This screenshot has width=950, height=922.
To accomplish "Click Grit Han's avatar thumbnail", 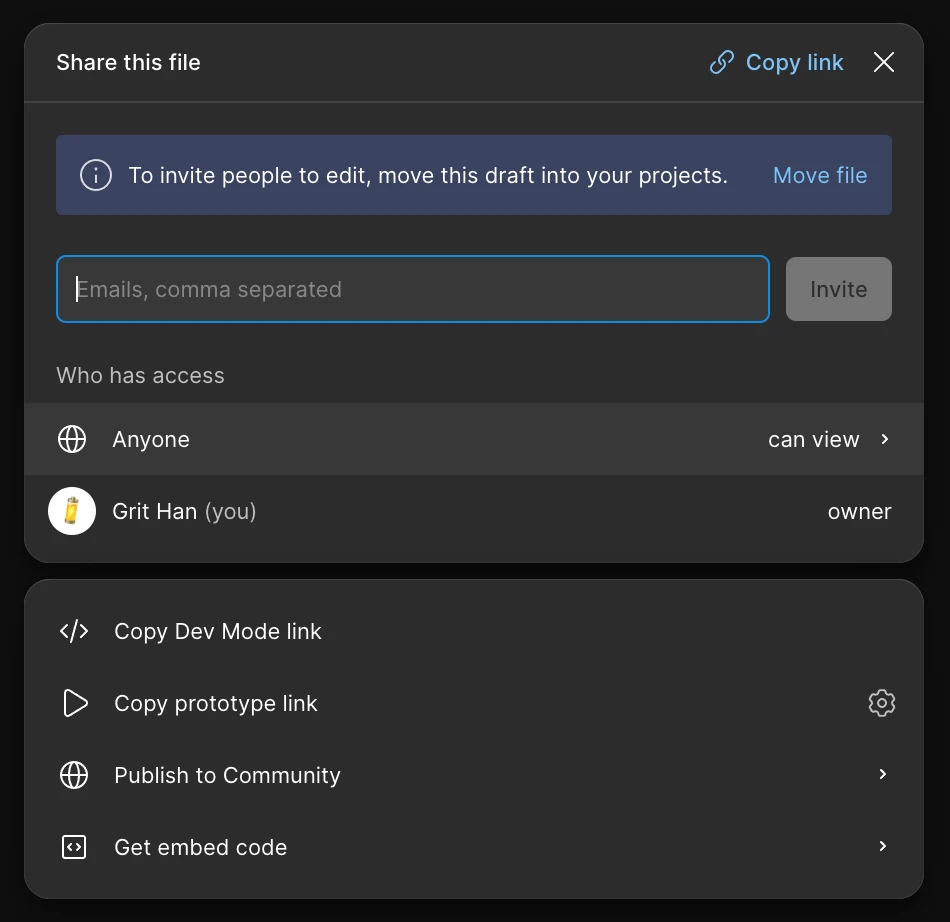I will coord(72,512).
